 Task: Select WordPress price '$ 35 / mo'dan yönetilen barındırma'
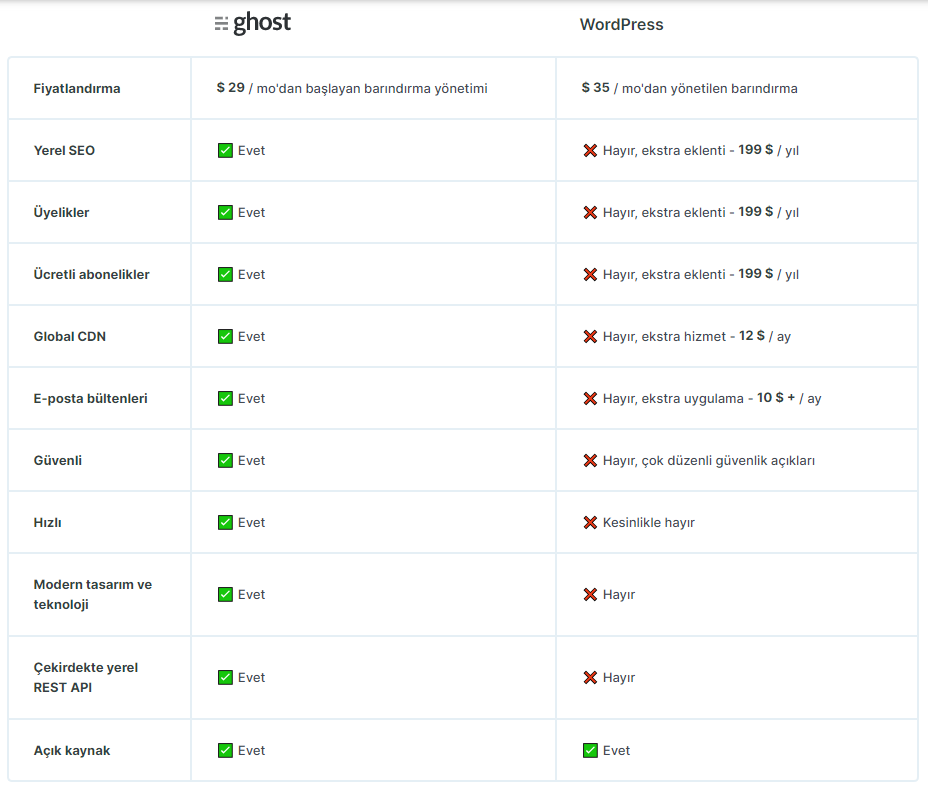[x=689, y=88]
